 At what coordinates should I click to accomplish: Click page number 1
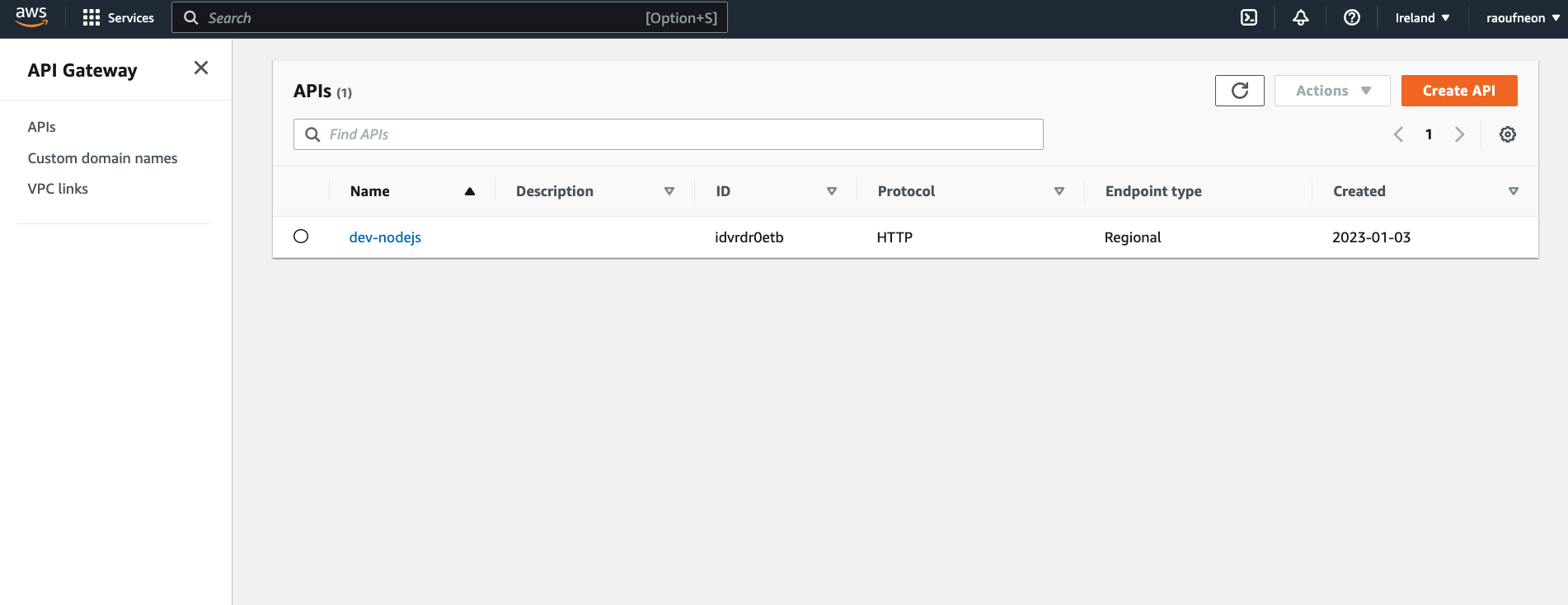(1429, 134)
